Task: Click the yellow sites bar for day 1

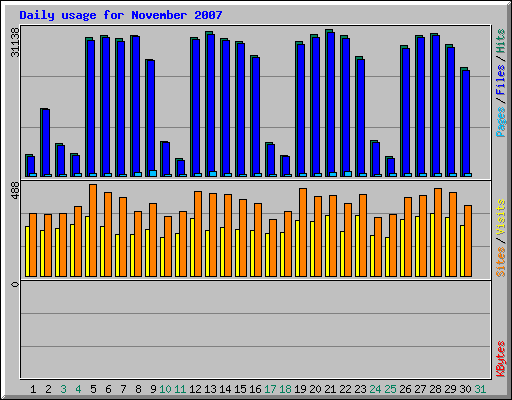Action: tap(27, 251)
